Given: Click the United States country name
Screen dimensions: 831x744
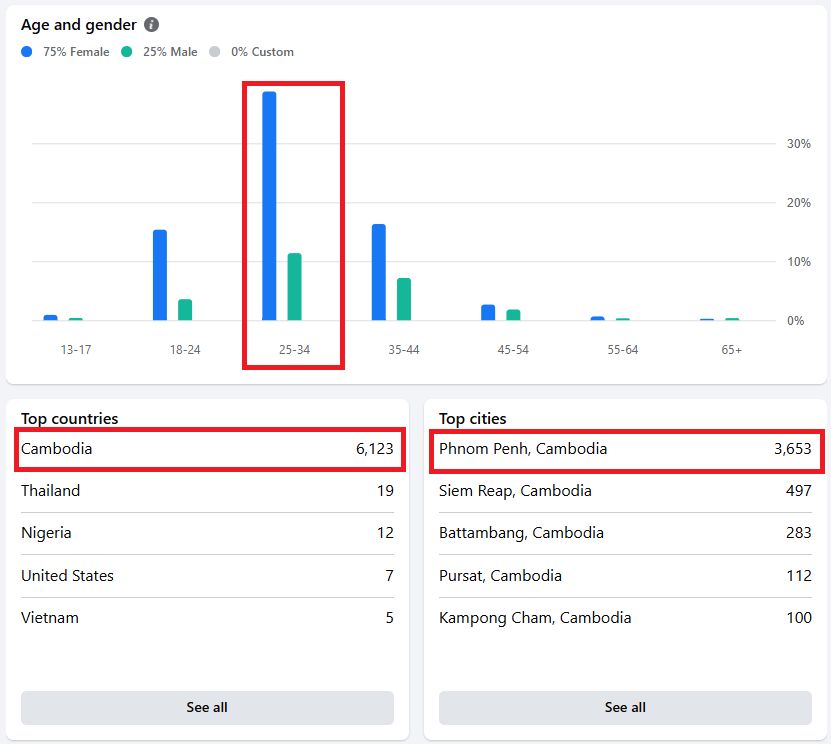Looking at the screenshot, I should click(67, 575).
